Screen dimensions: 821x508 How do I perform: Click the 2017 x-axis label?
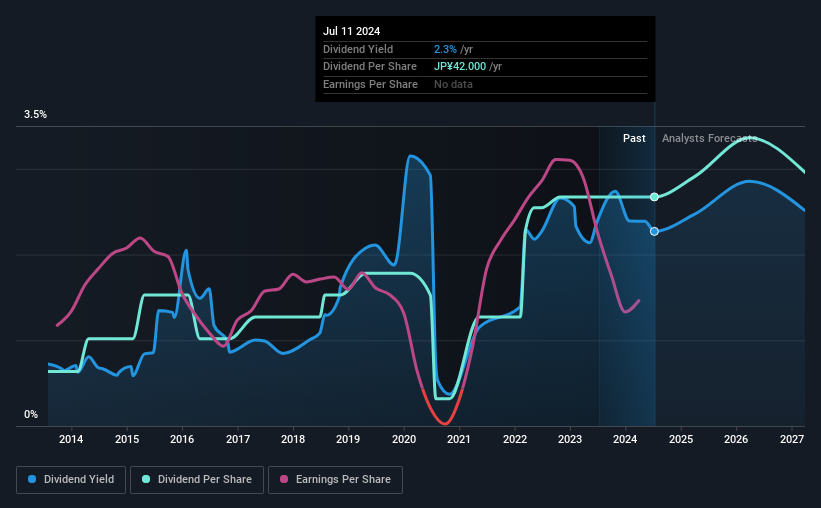coord(238,439)
